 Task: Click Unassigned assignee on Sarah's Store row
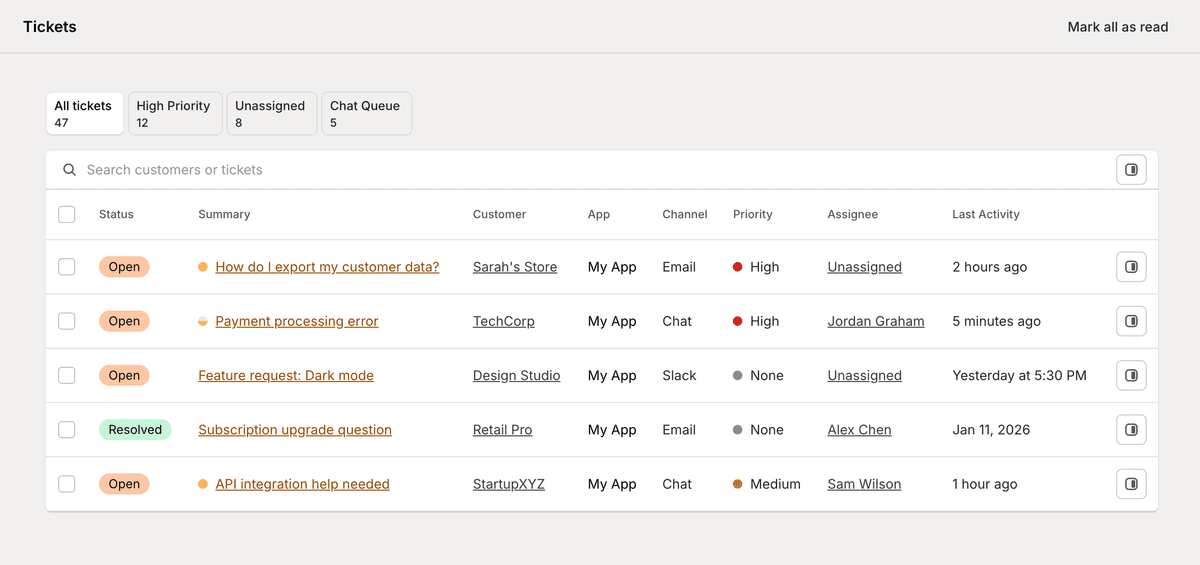click(x=865, y=267)
